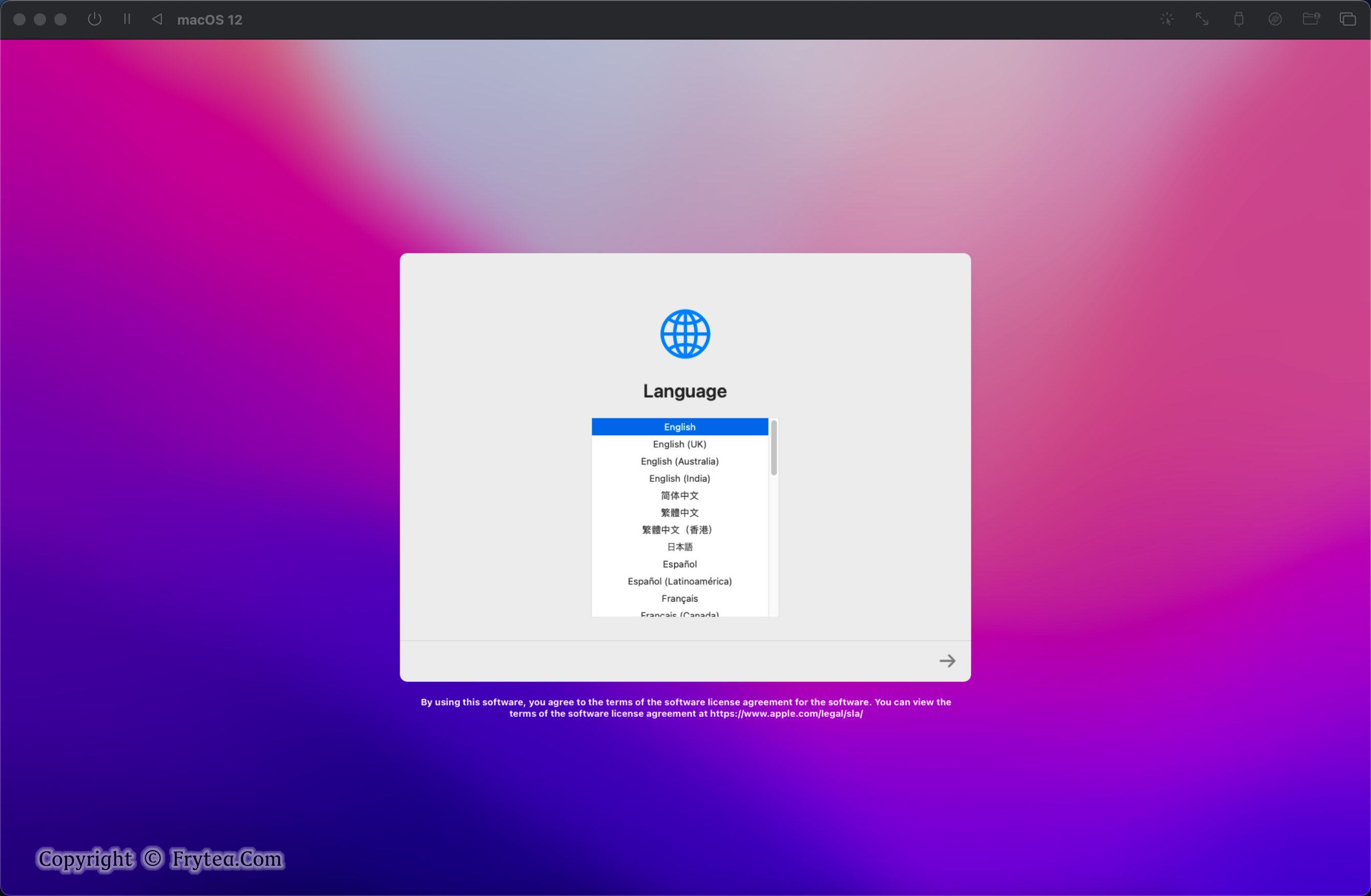Pause the virtual machine
The width and height of the screenshot is (1371, 896).
(x=127, y=19)
